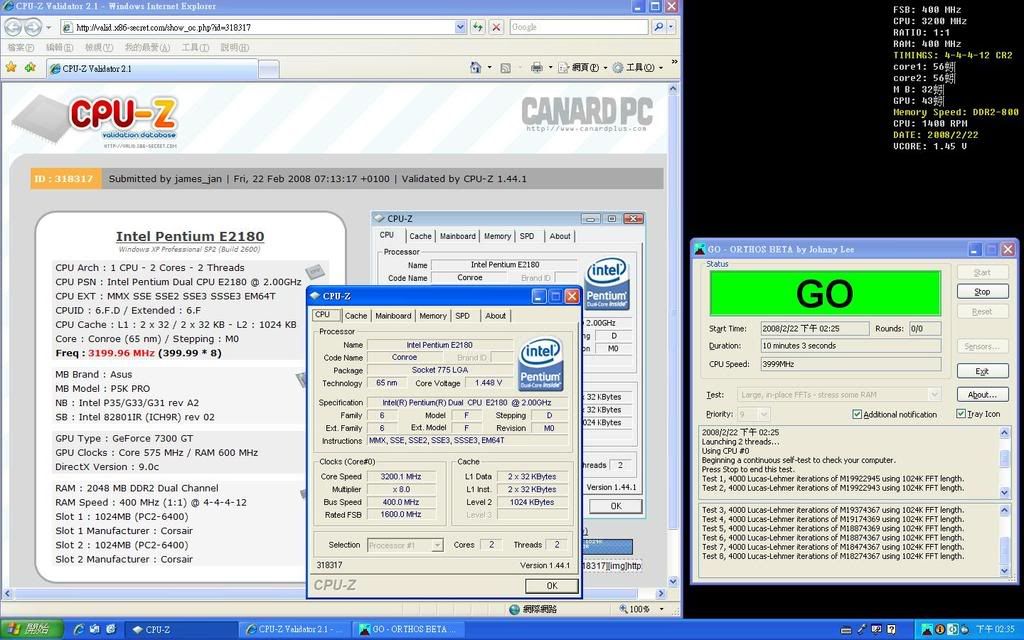Toggle Tray Icon checkbox in ORTHOS
The image size is (1024, 640).
point(961,413)
